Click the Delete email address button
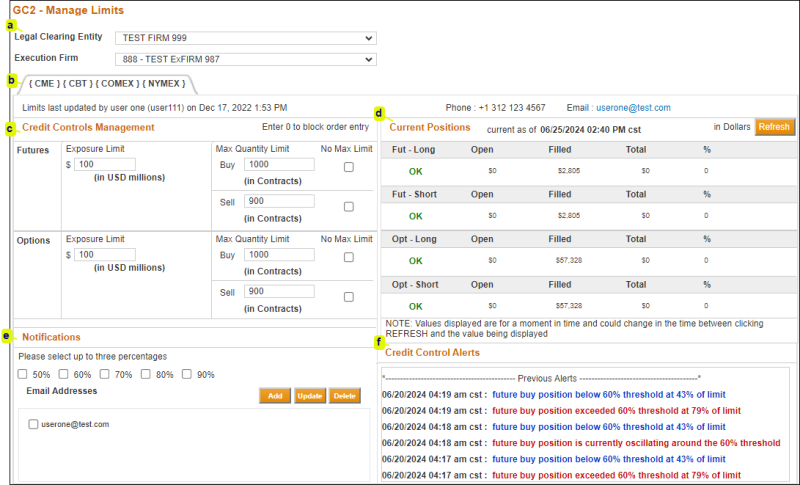The height and width of the screenshot is (485, 800). (x=345, y=396)
